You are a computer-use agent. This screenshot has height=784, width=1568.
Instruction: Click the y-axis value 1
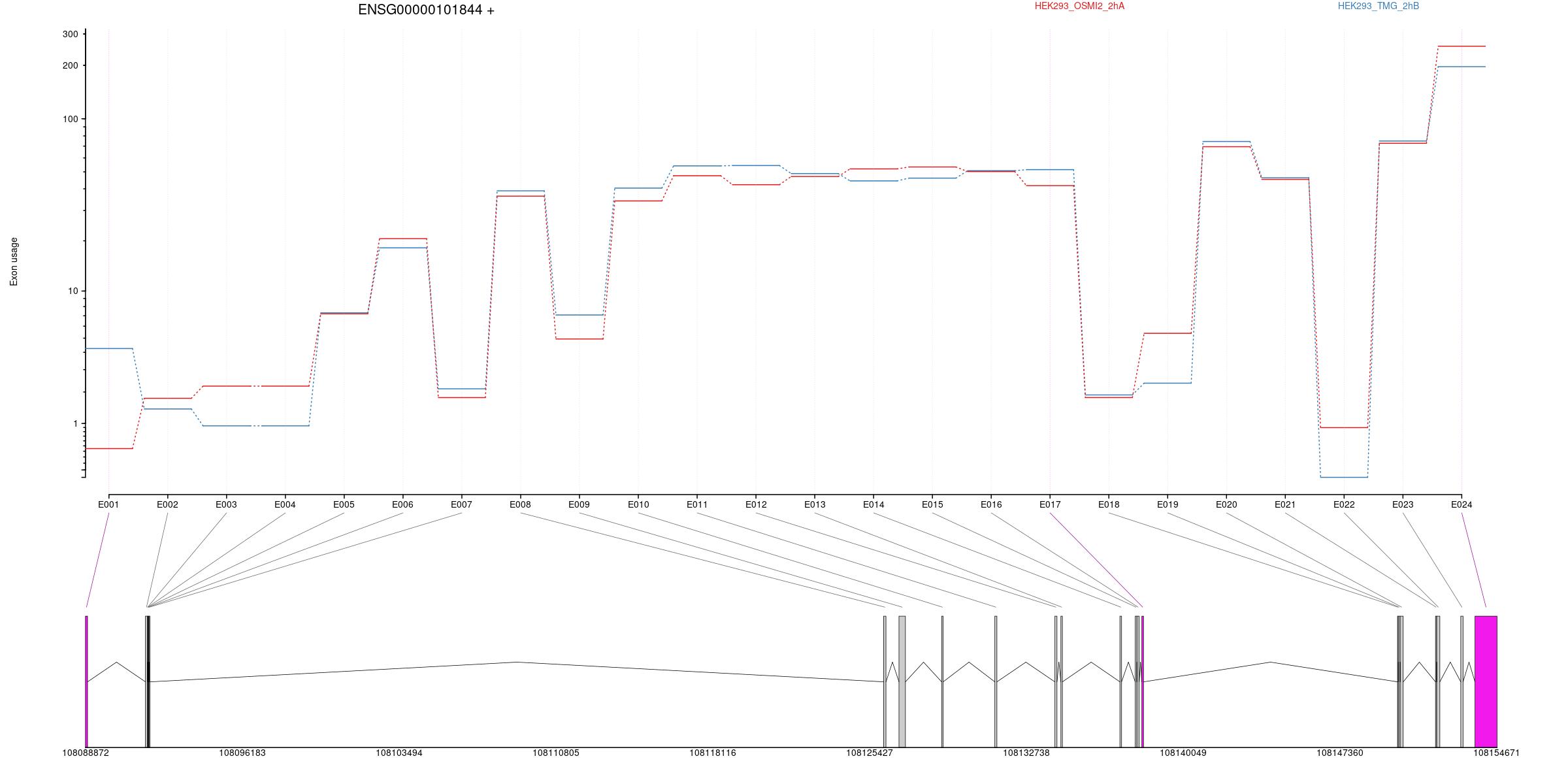coord(75,423)
